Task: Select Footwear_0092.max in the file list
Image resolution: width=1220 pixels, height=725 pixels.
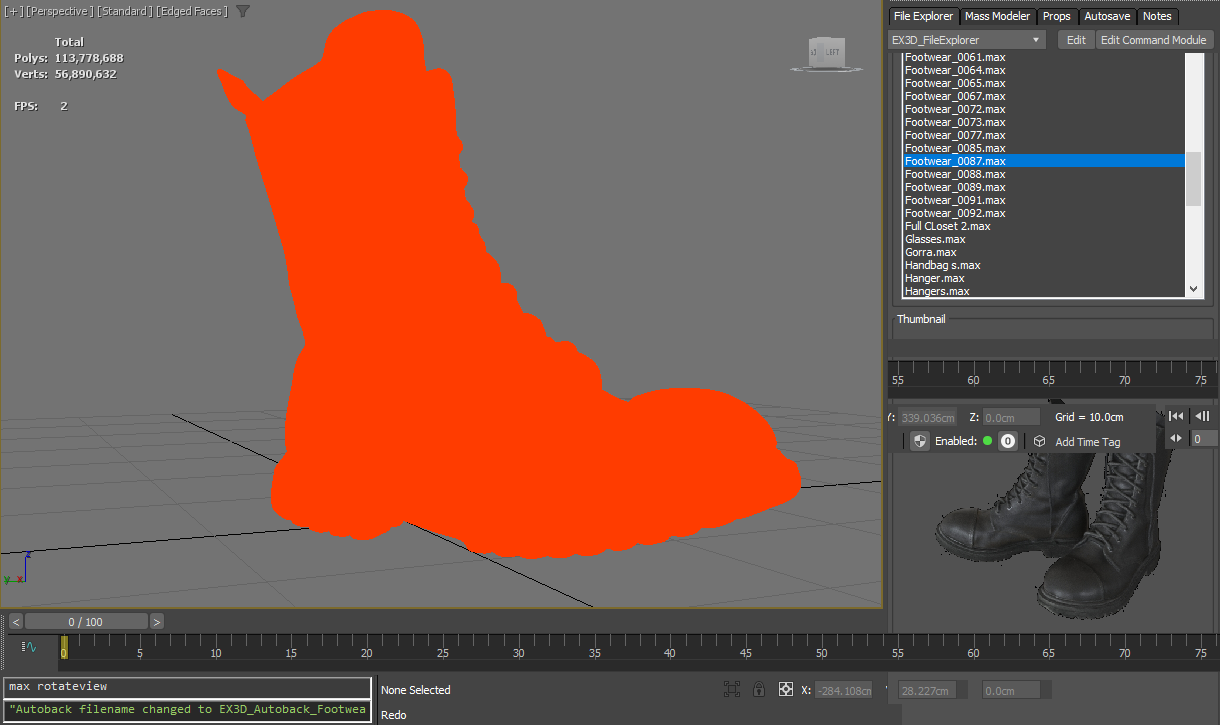Action: click(x=1043, y=213)
